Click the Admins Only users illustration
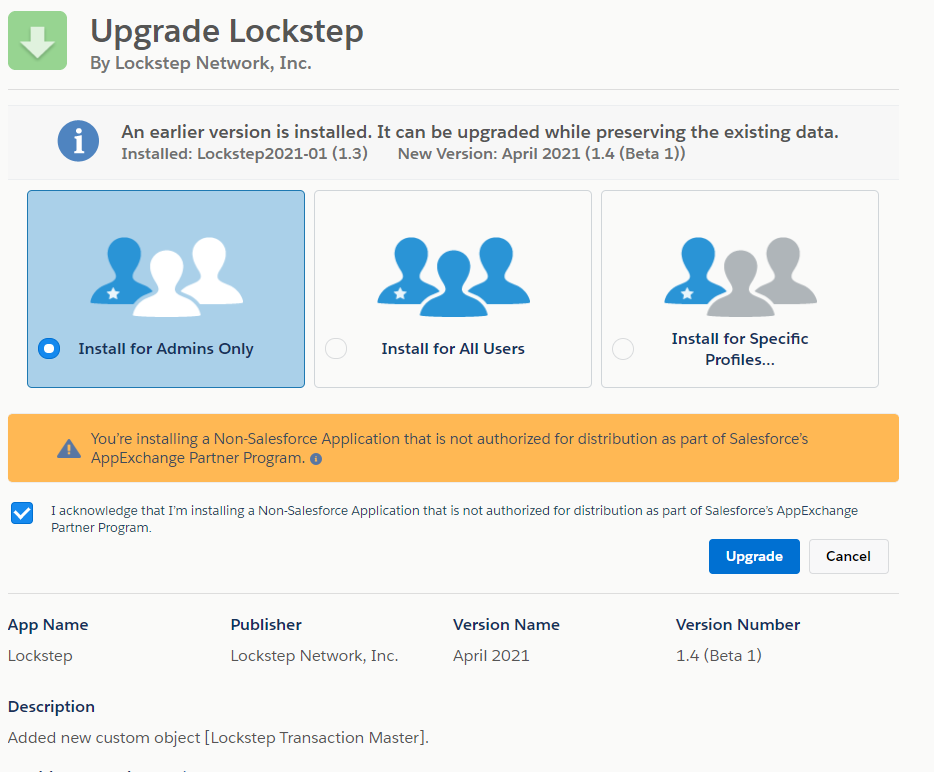 pos(166,270)
